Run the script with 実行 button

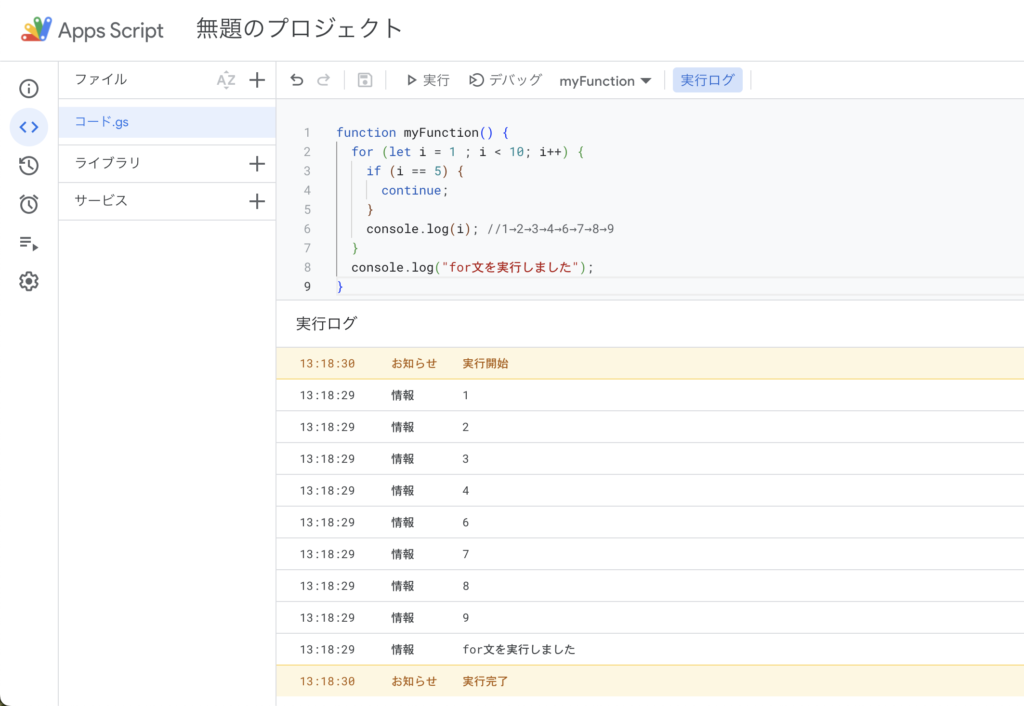pos(427,80)
